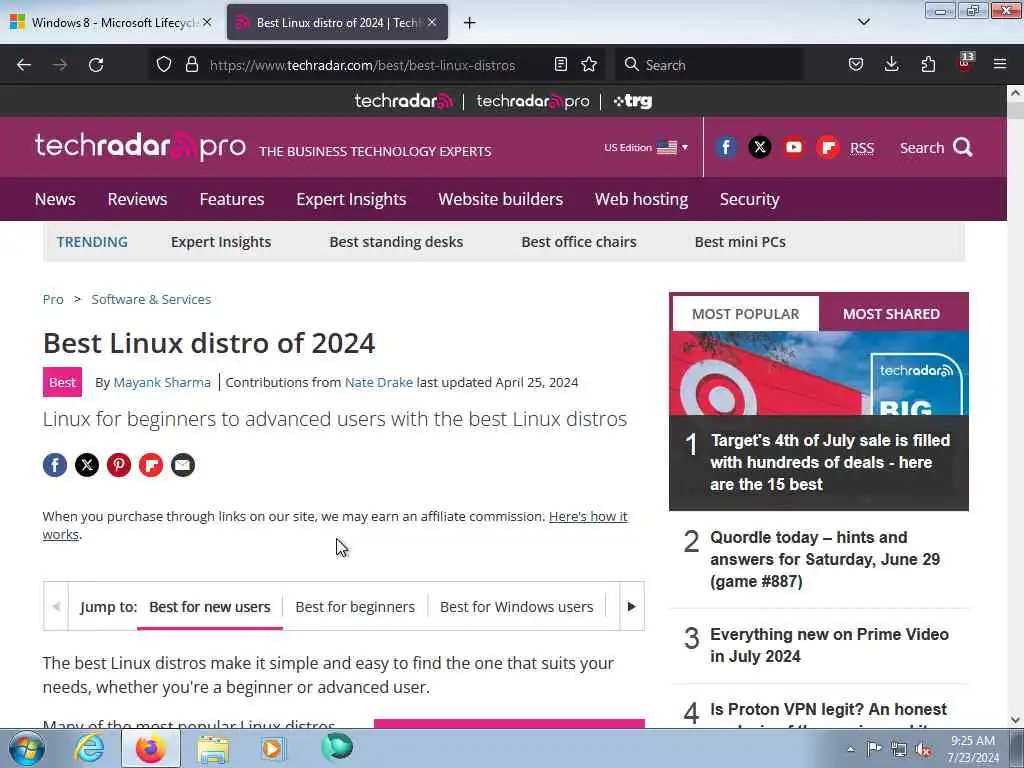Jump to Best for beginners section

[355, 607]
